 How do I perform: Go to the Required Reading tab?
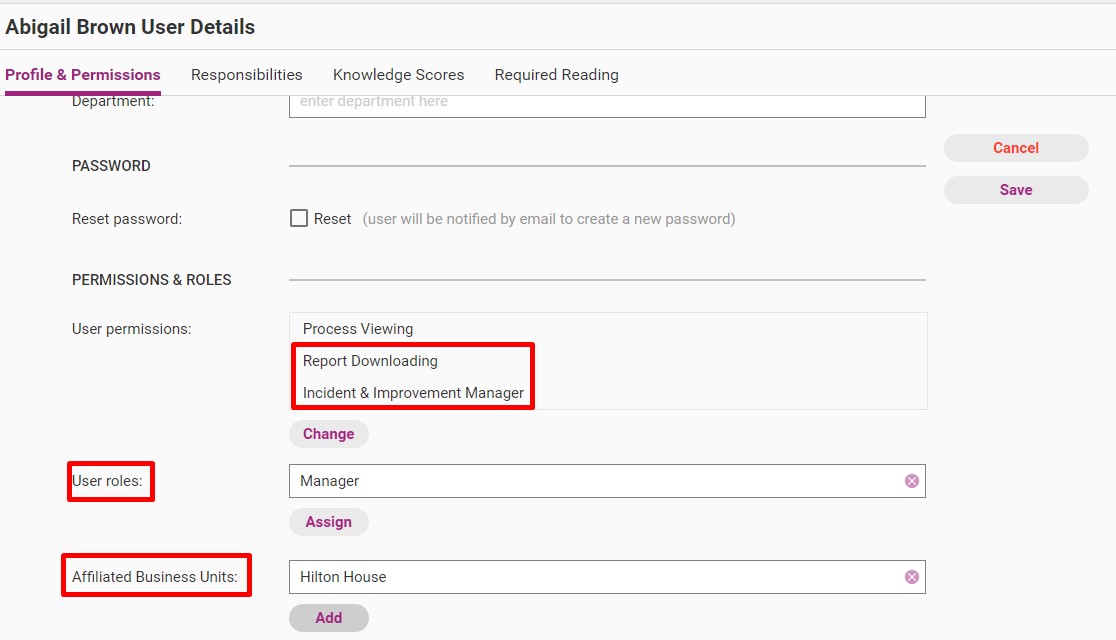coord(557,75)
